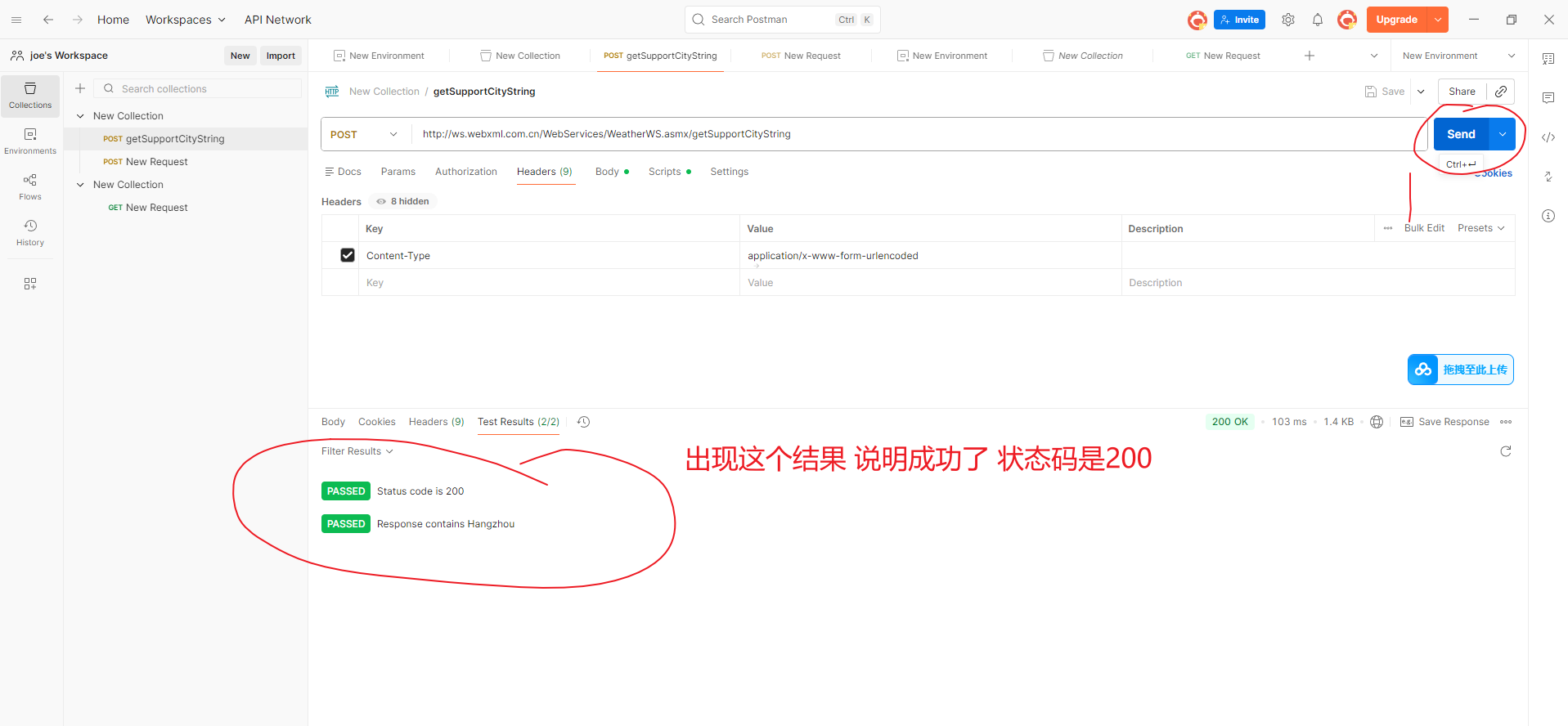Screen dimensions: 1568x726
Task: Open the History sidebar panel
Action: [x=30, y=233]
